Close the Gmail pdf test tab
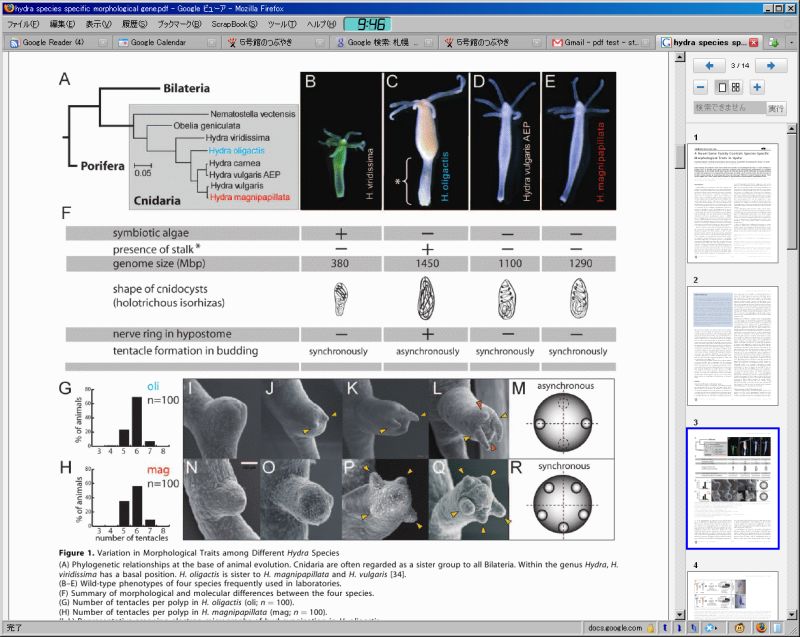800x637 pixels. 645,43
